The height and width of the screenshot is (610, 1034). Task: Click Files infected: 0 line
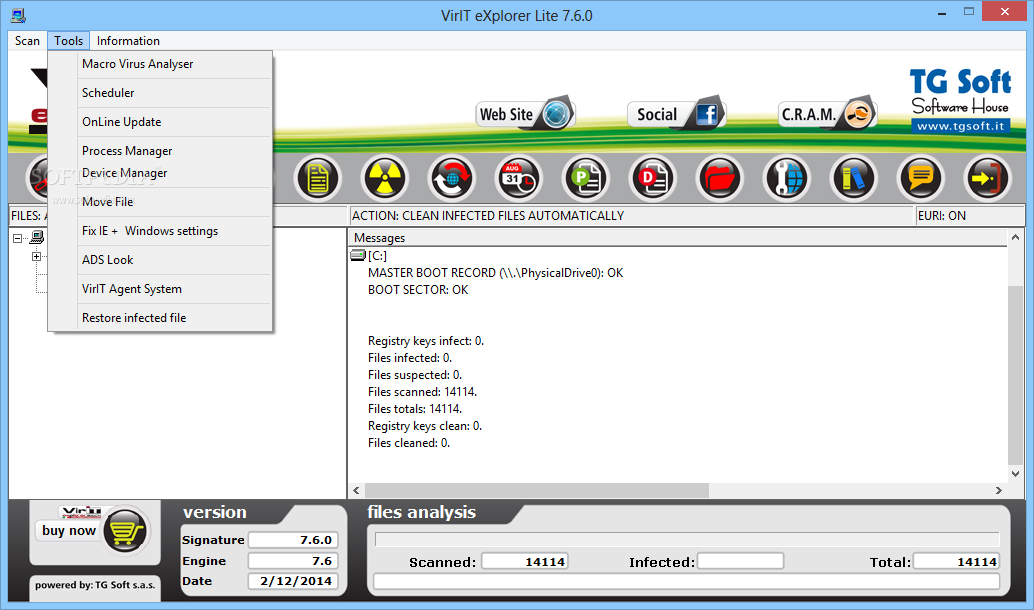point(410,357)
